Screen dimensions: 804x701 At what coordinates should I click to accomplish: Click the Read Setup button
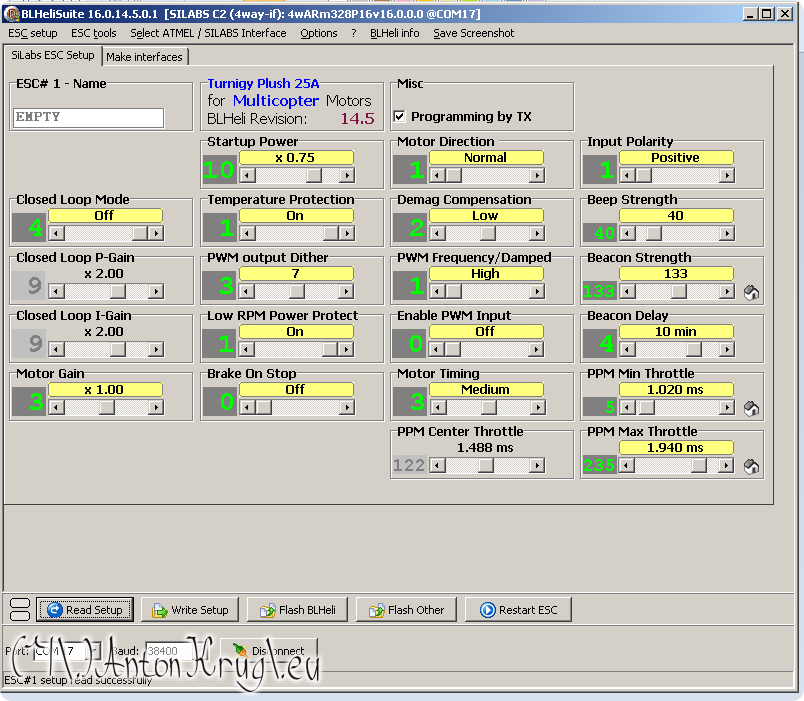click(x=85, y=610)
